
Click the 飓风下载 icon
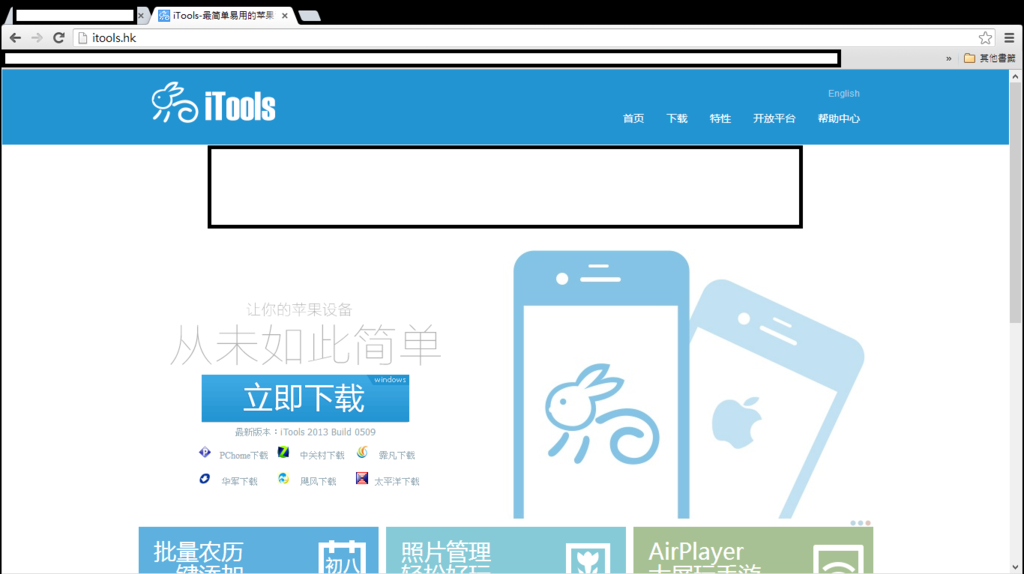coord(283,479)
